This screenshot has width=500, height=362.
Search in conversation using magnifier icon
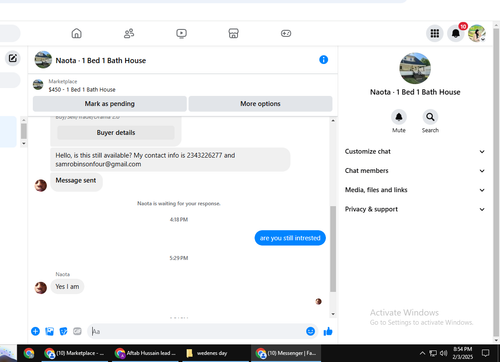430,117
